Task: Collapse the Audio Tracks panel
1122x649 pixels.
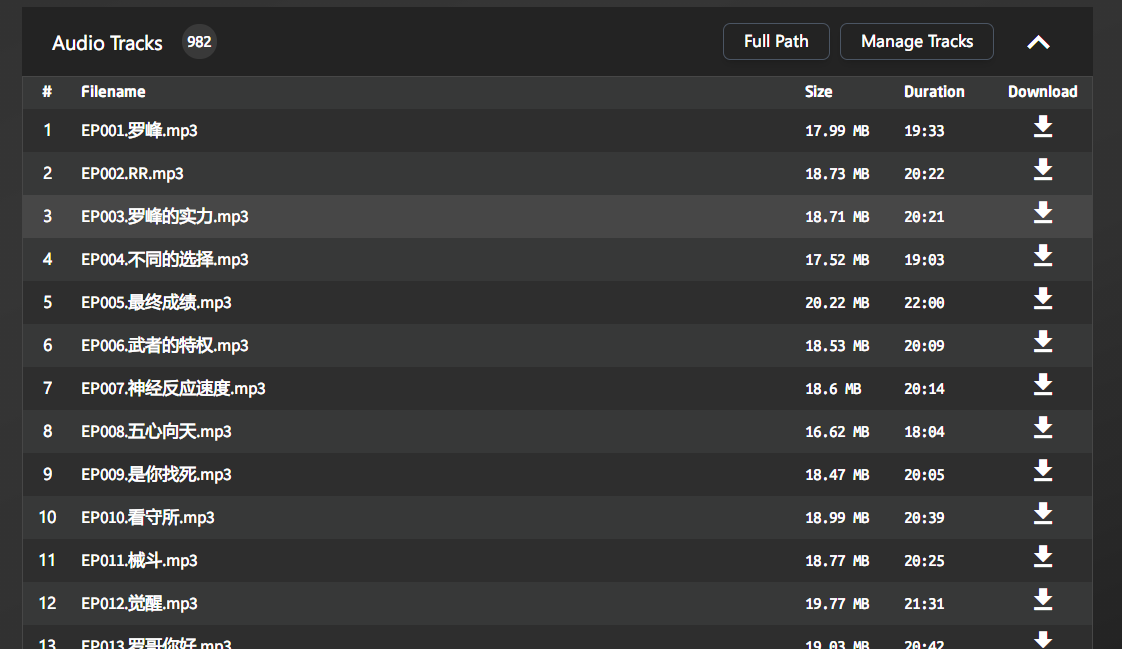Action: (1038, 42)
